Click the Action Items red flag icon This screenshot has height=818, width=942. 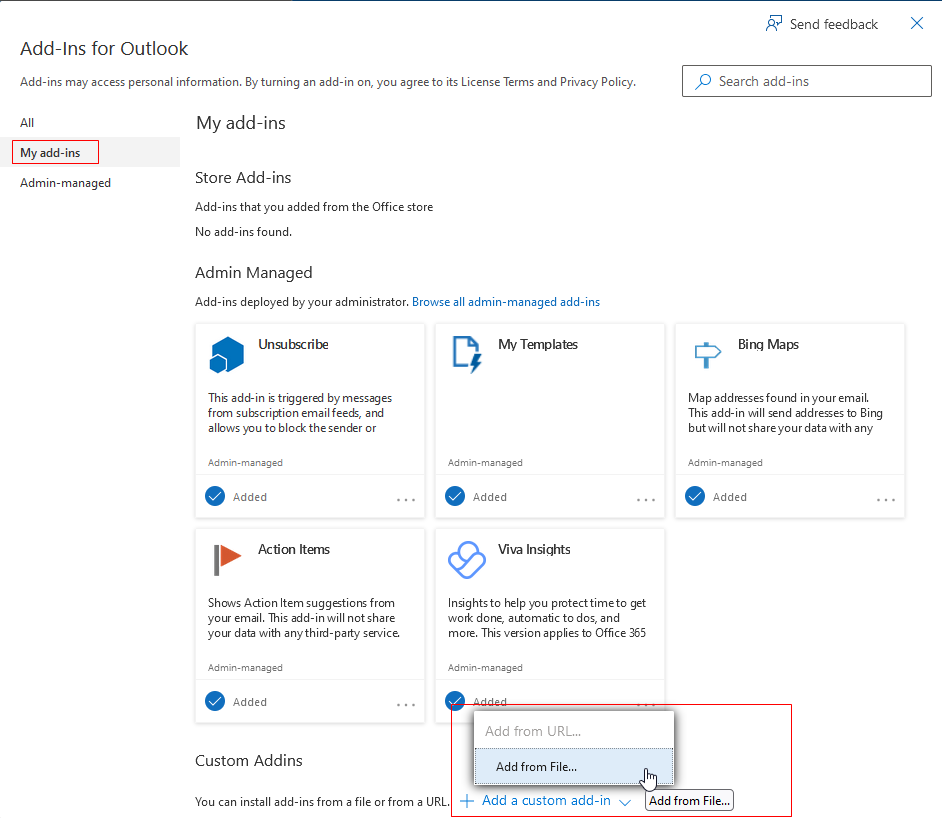coord(227,560)
